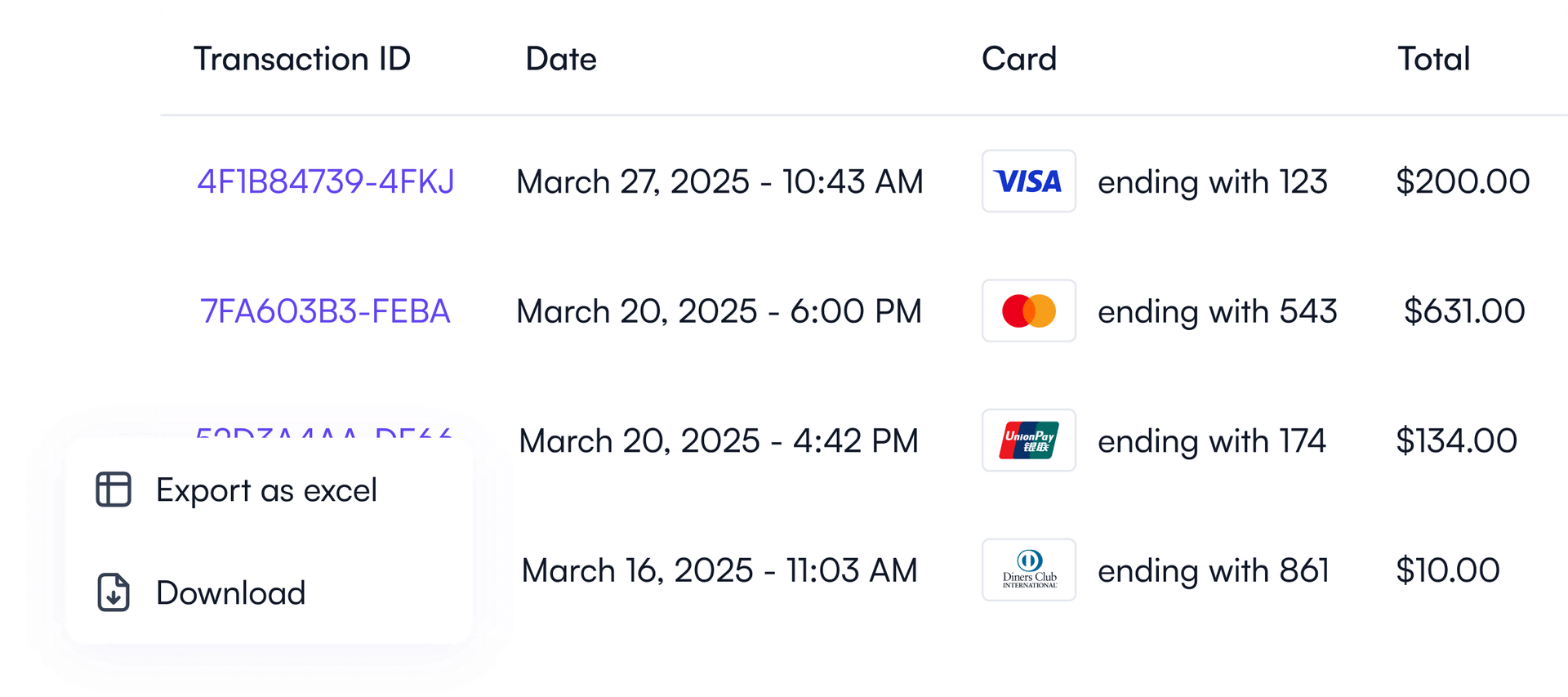Click the Total column header
Screen dimensions: 1568x697
(x=1433, y=58)
